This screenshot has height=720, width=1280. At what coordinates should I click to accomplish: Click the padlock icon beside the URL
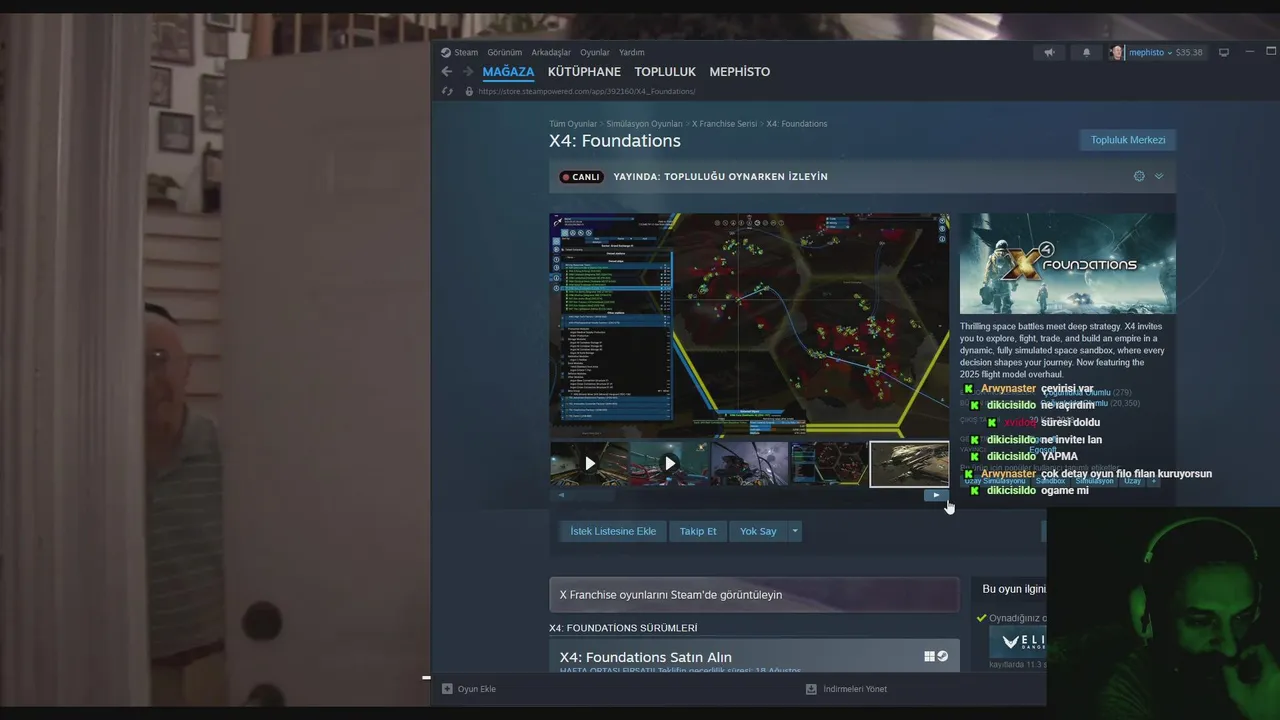pos(469,91)
